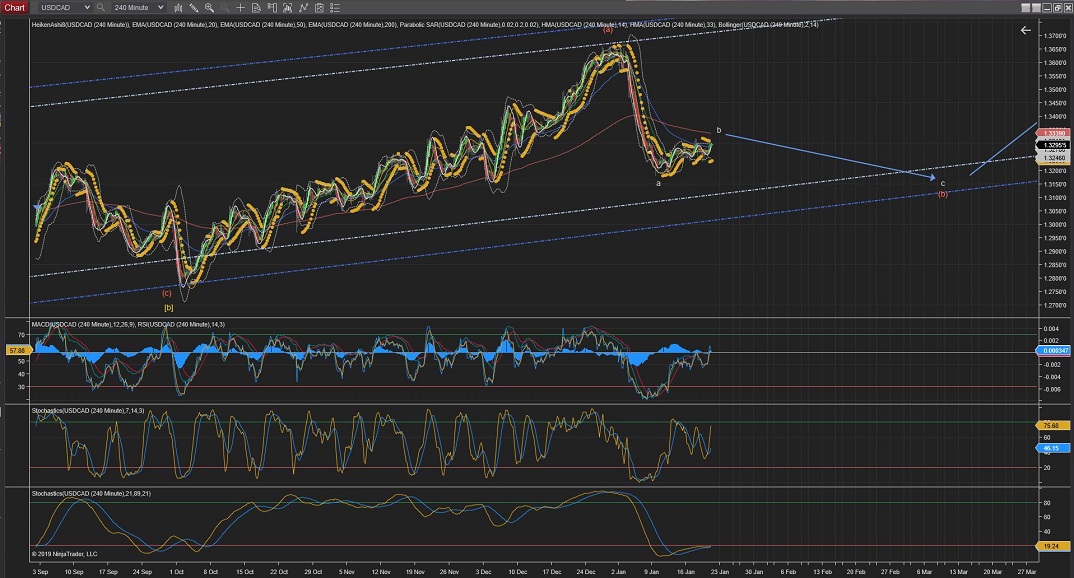Click the '1 Oct' date axis label
Screen dimensions: 1074x578
pyautogui.click(x=177, y=572)
